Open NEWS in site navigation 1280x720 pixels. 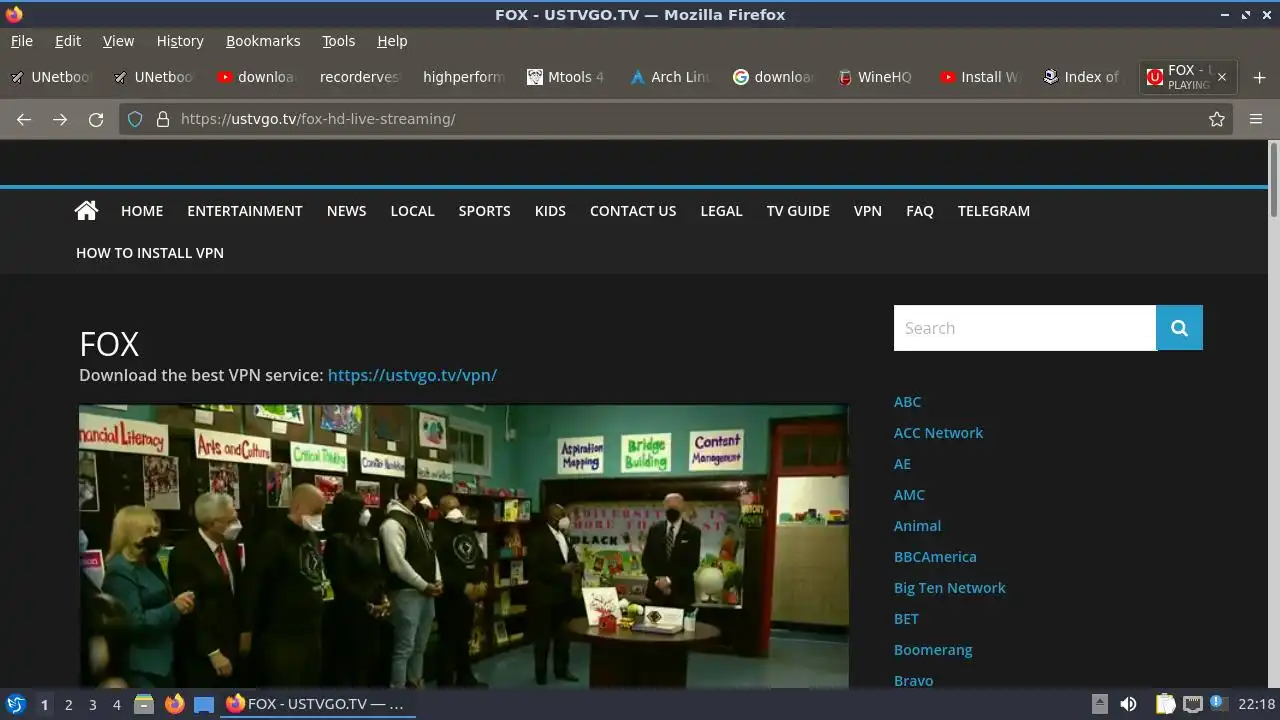[346, 211]
